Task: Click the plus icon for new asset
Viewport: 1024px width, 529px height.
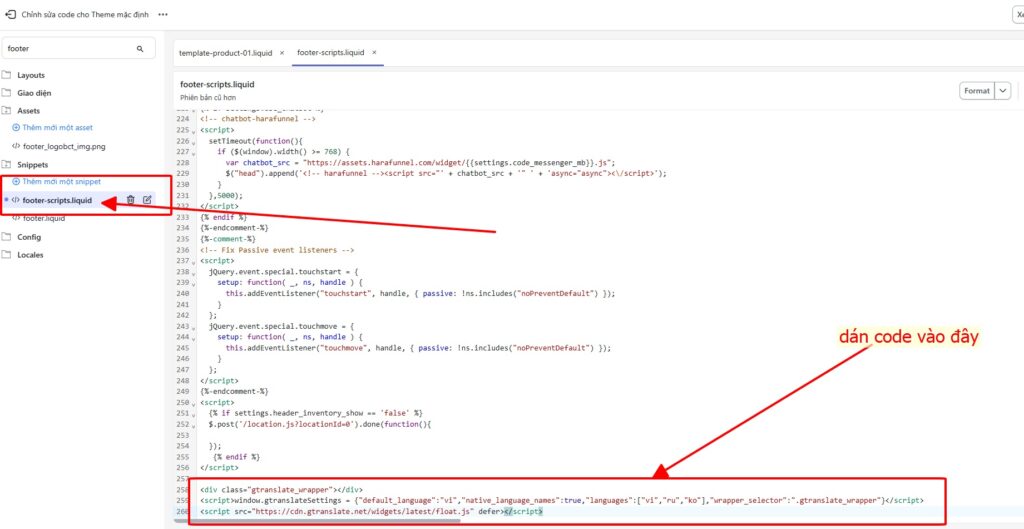Action: tap(16, 128)
